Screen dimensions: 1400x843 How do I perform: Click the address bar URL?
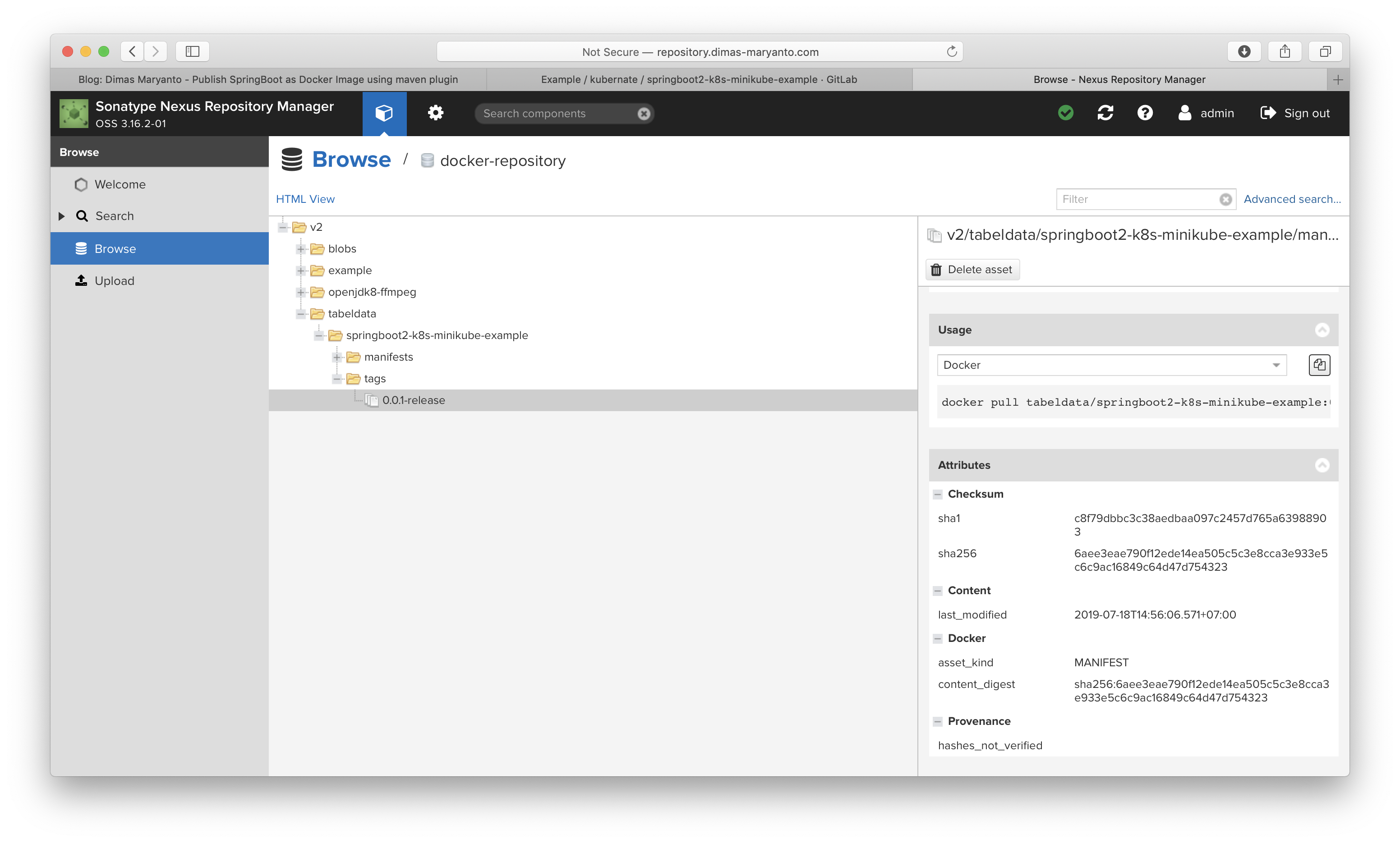(700, 52)
